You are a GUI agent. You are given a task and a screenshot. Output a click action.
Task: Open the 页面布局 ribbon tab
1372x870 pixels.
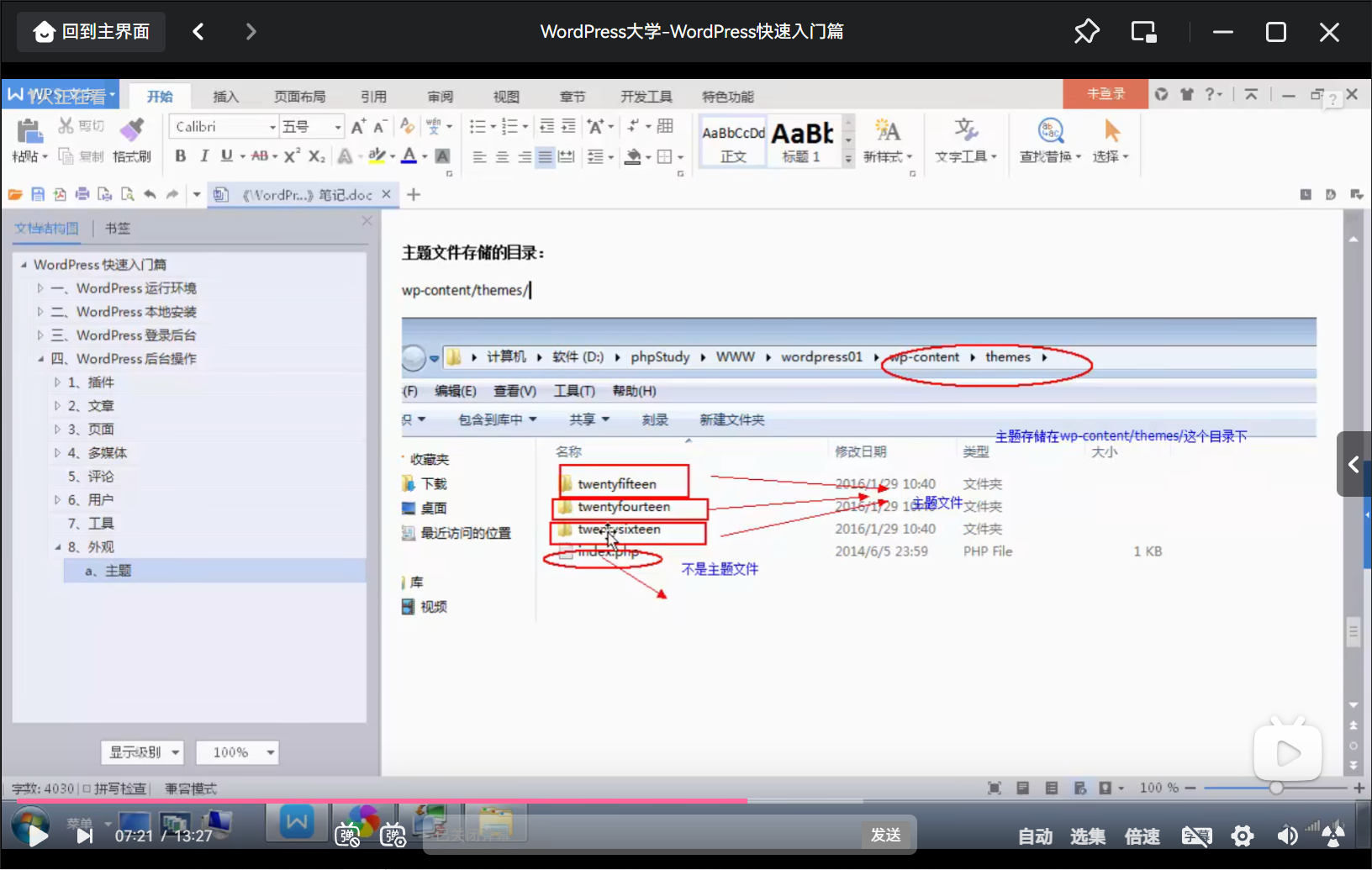tap(299, 97)
